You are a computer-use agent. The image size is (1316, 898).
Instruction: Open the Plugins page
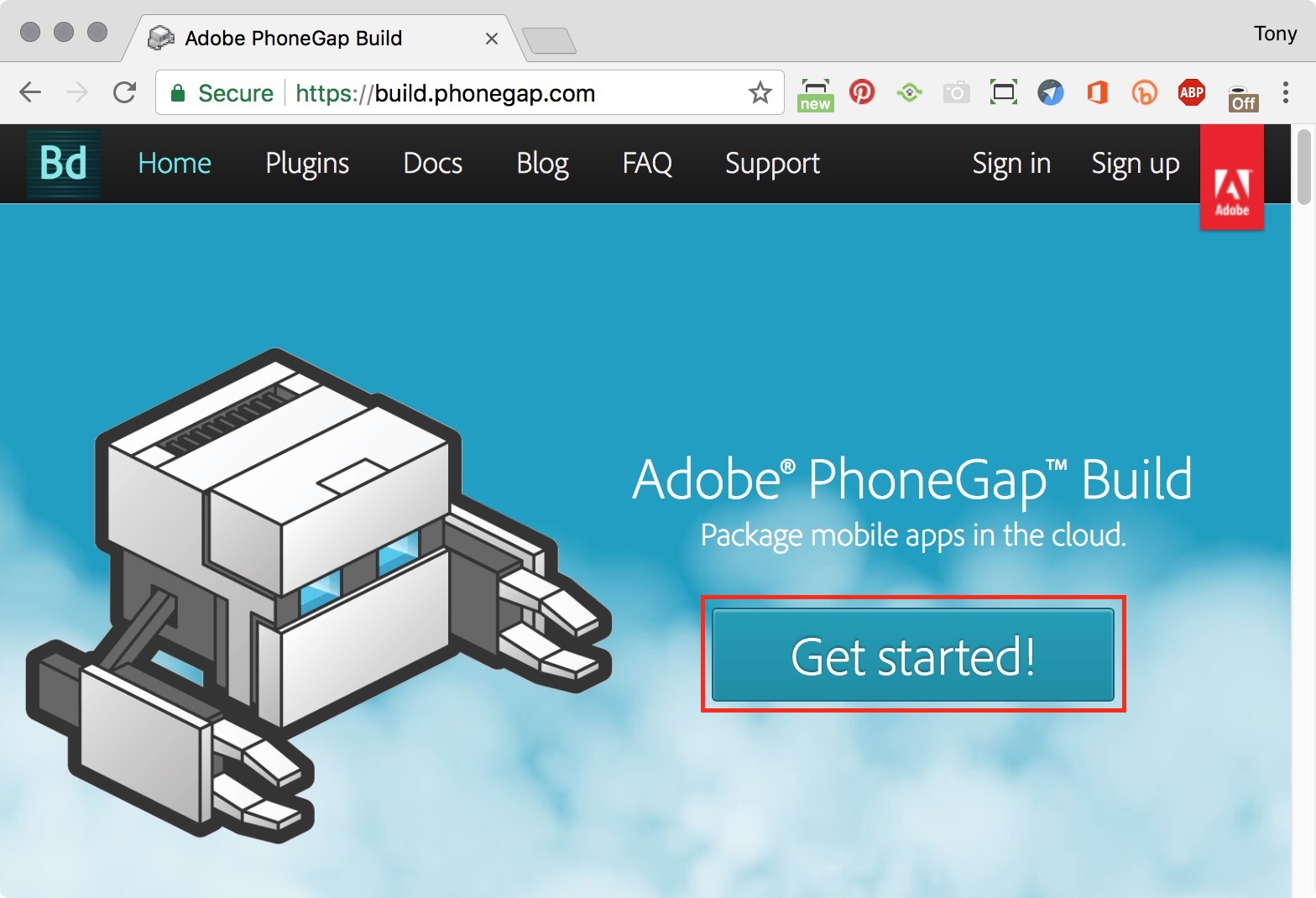307,163
